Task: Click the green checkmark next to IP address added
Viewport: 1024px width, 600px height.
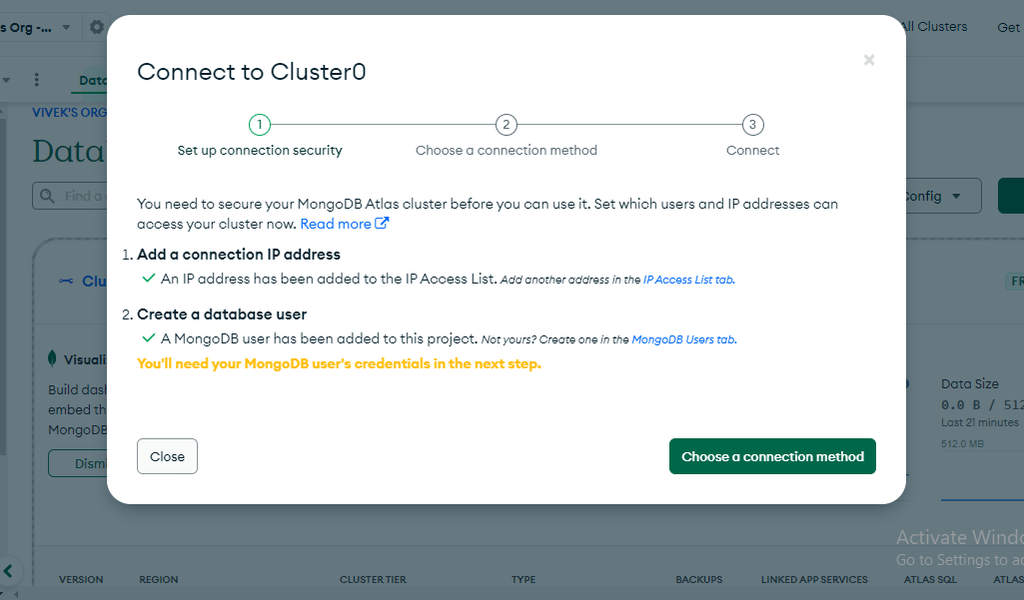Action: (148, 278)
